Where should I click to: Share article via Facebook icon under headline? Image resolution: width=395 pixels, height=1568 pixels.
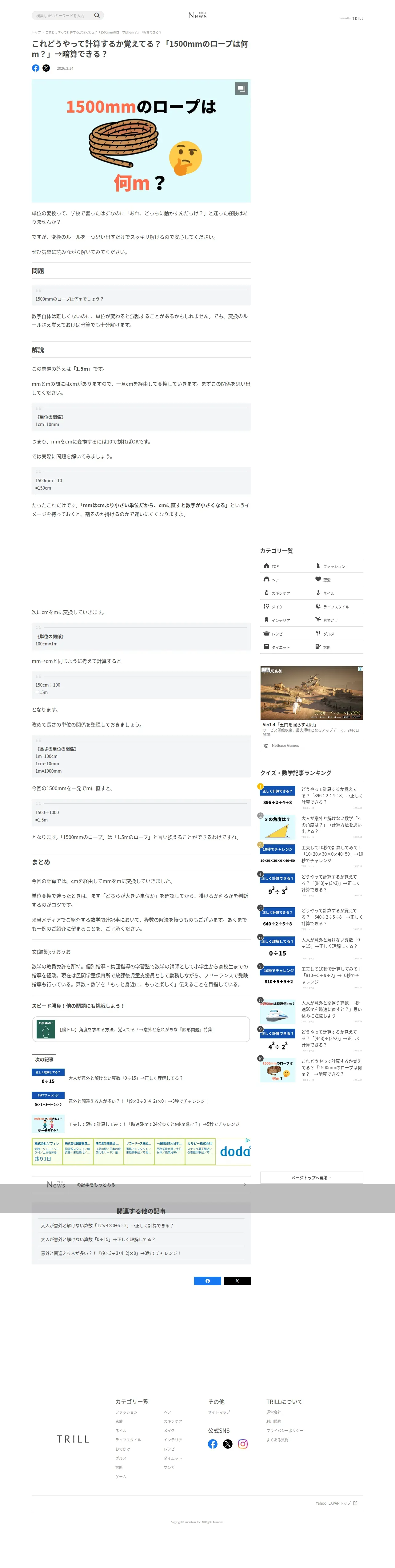coord(36,68)
